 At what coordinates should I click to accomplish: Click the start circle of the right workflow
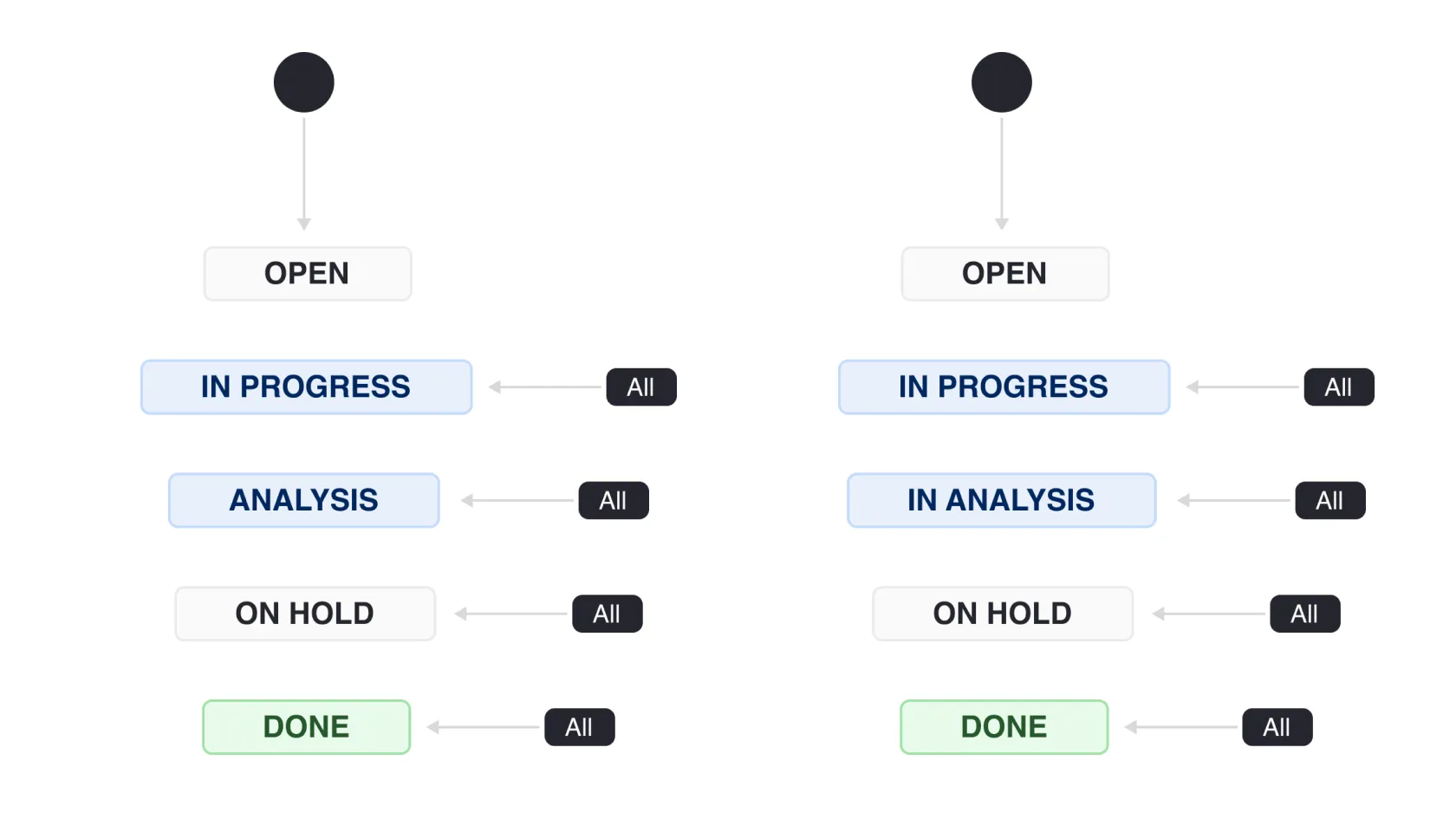click(x=1002, y=82)
